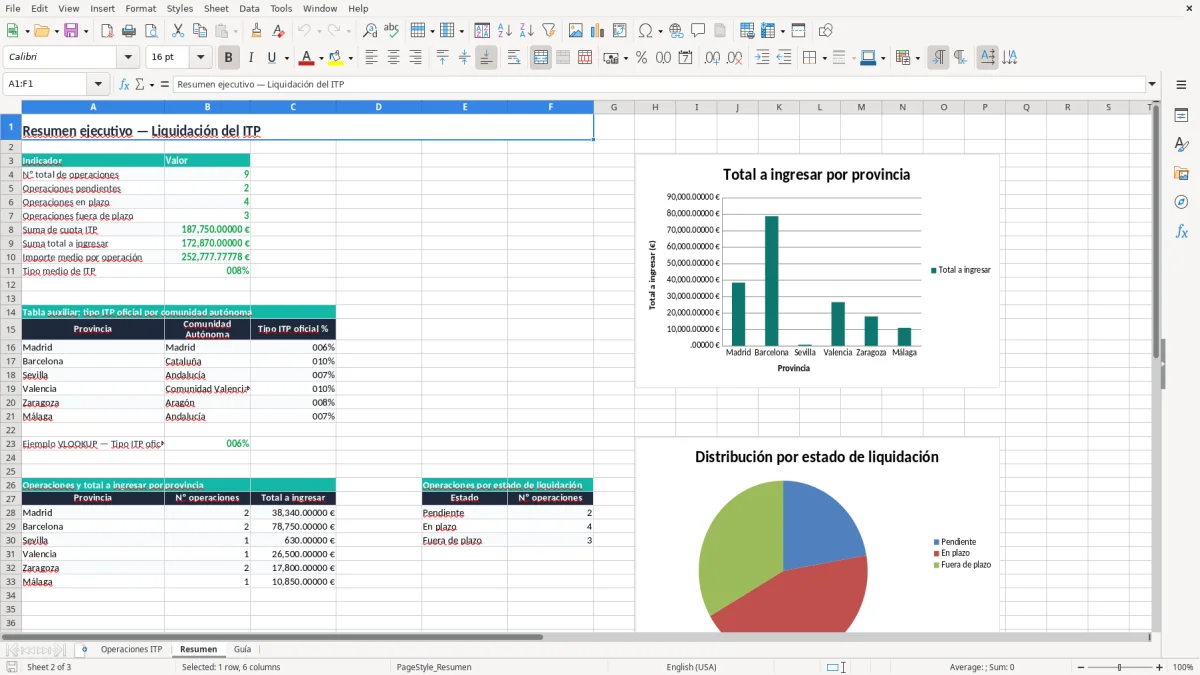Center text horizontally
Viewport: 1200px width, 675px height.
coord(394,58)
